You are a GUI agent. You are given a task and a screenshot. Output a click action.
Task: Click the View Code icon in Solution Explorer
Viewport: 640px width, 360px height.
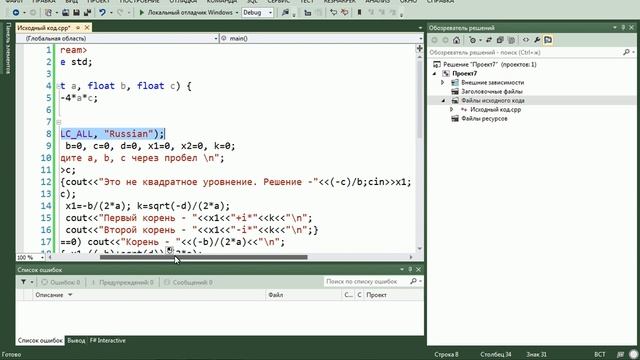tap(526, 40)
